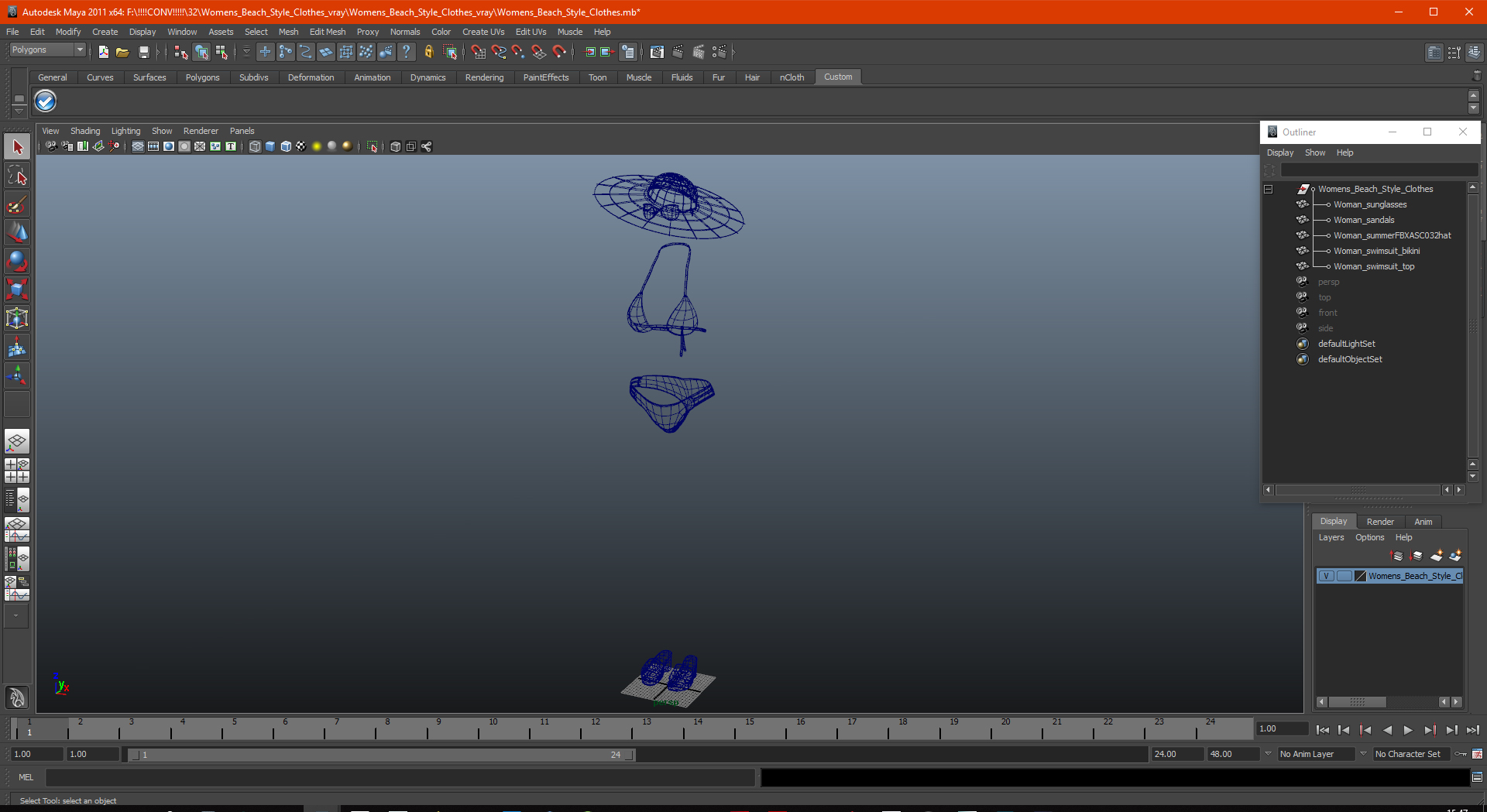Open the Layers menu in layer editor

coord(1331,537)
